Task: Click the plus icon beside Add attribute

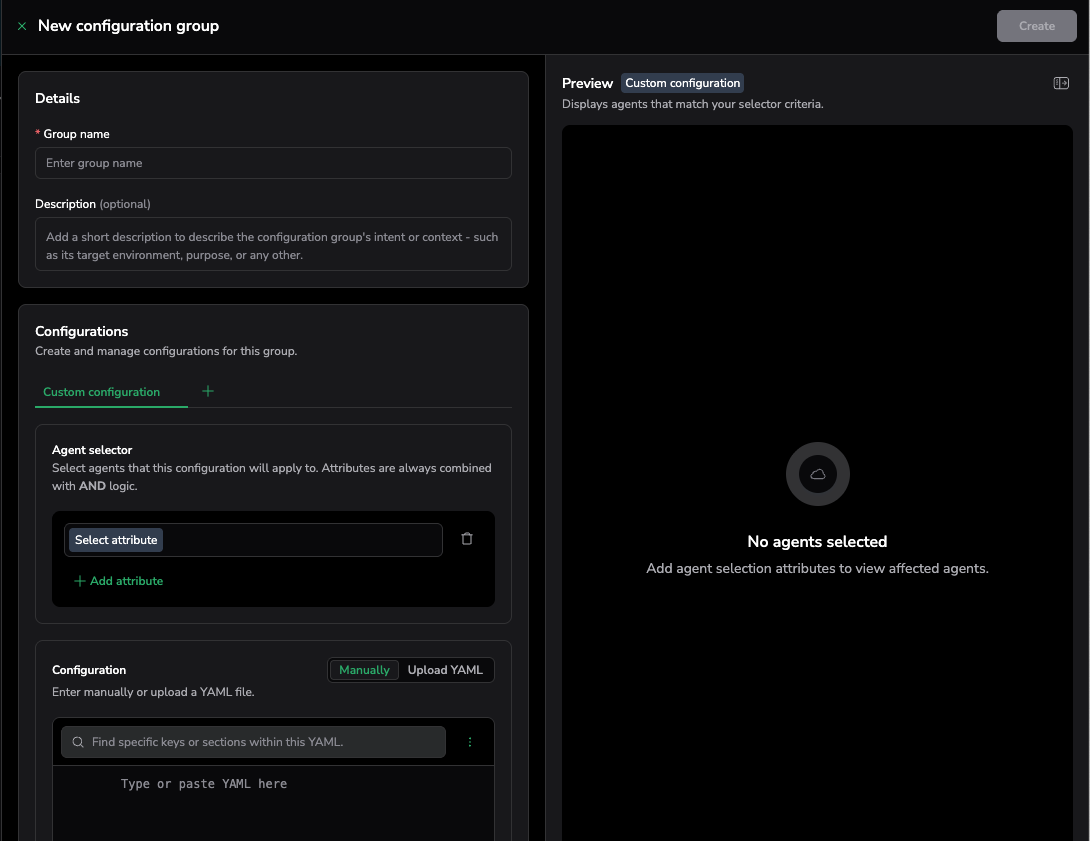Action: pyautogui.click(x=80, y=581)
